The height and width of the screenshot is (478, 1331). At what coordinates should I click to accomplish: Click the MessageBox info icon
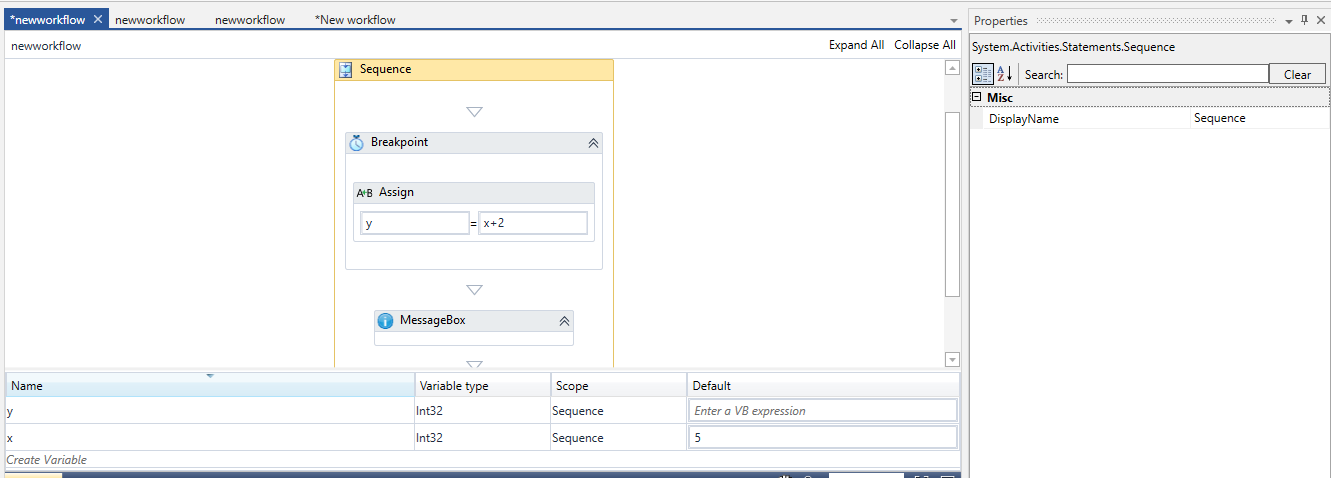click(386, 321)
